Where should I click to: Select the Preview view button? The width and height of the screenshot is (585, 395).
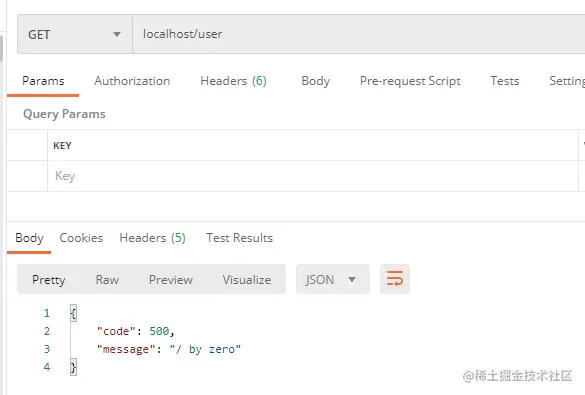coord(171,280)
